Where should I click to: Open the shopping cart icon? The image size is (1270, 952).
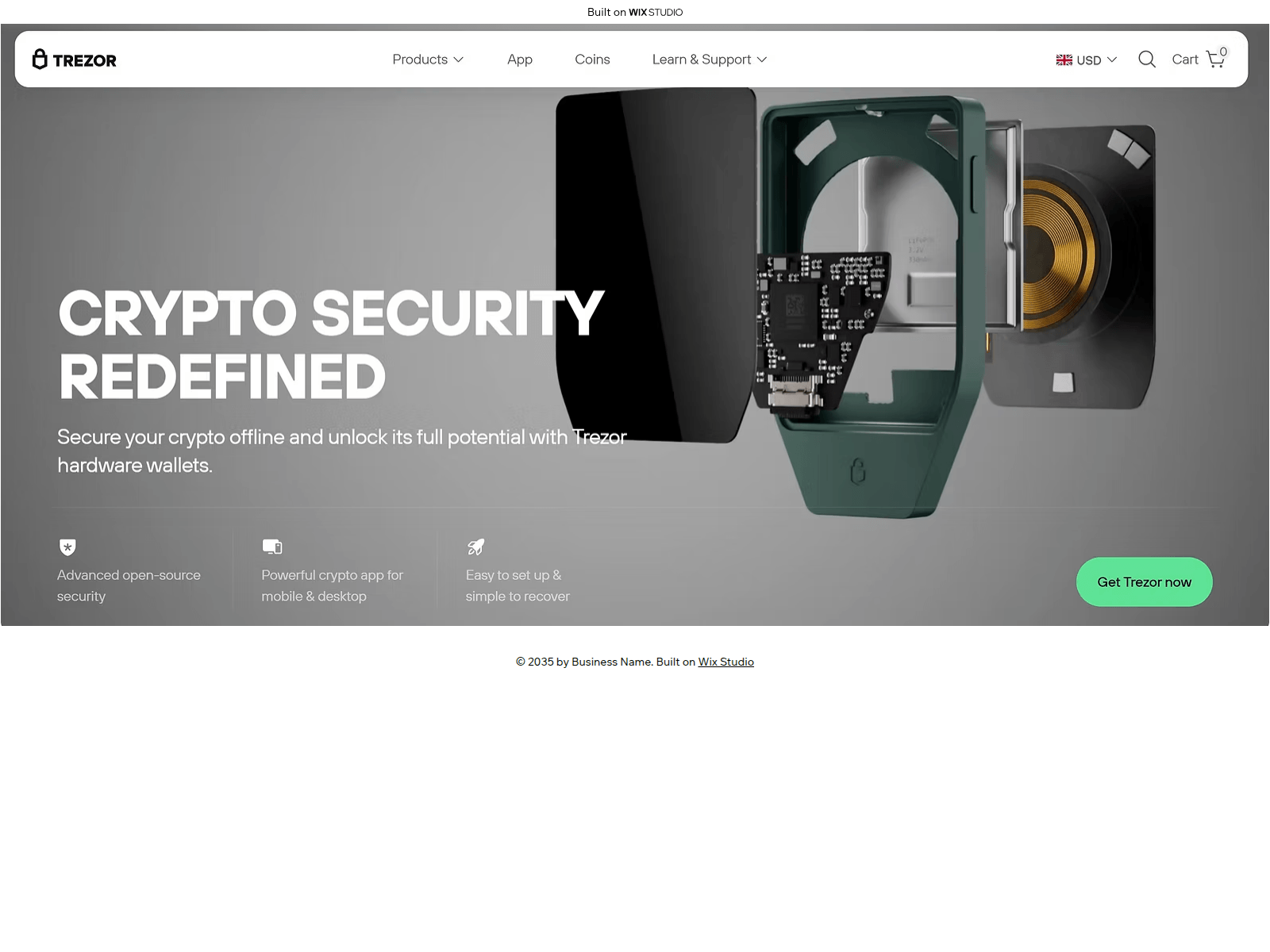1214,59
